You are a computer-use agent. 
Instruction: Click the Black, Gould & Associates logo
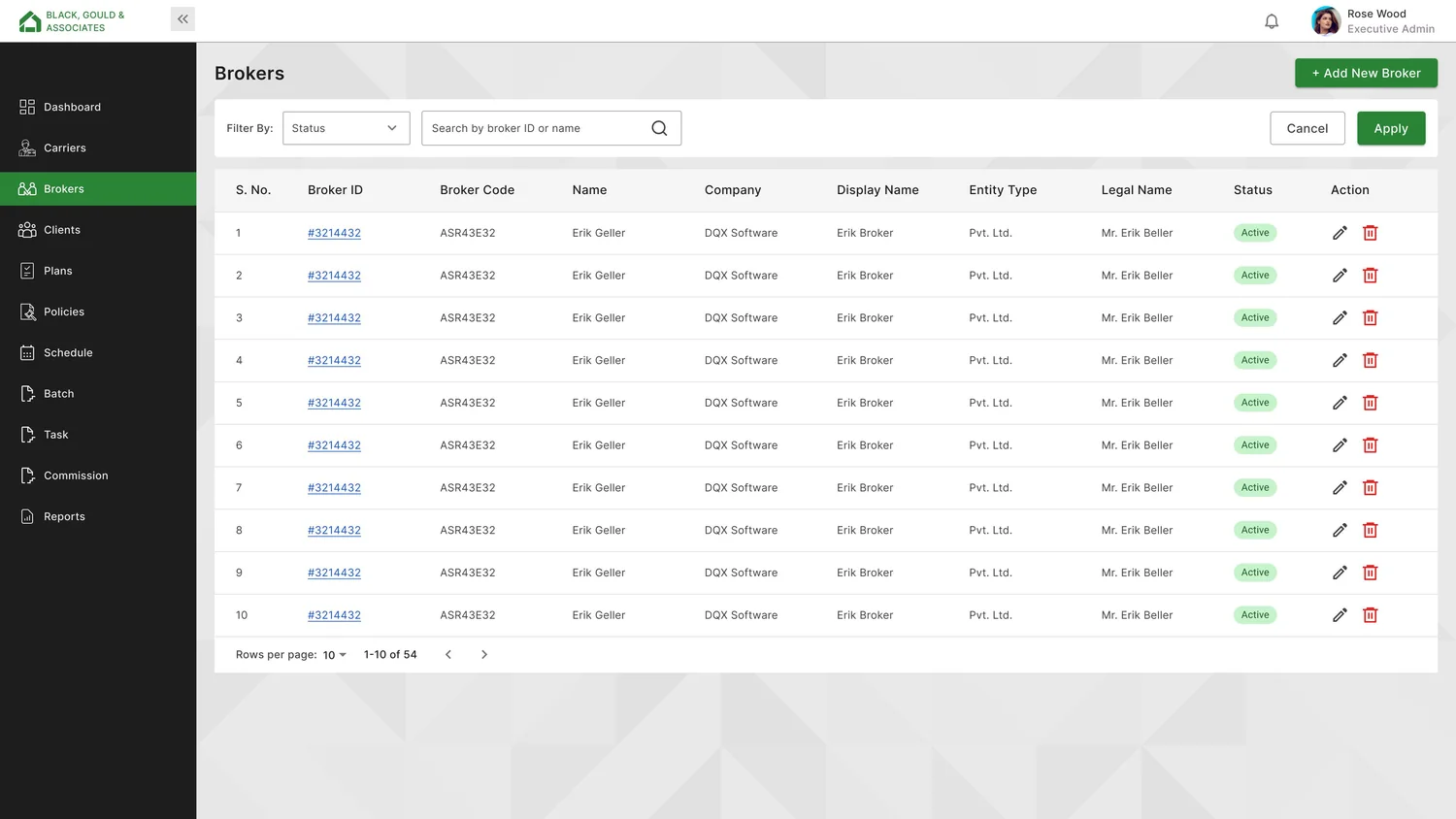tap(72, 21)
